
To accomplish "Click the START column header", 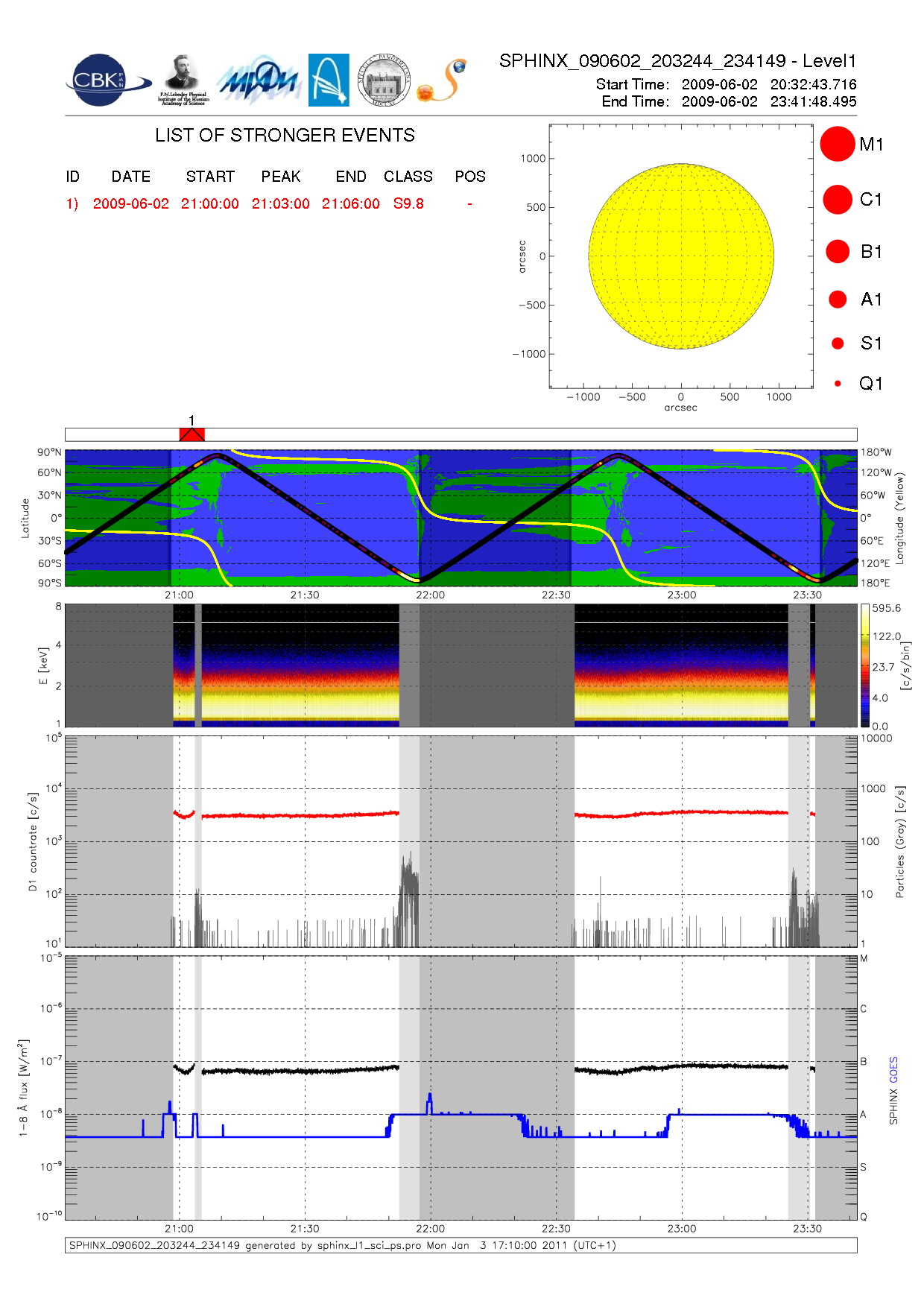I will coord(210,177).
